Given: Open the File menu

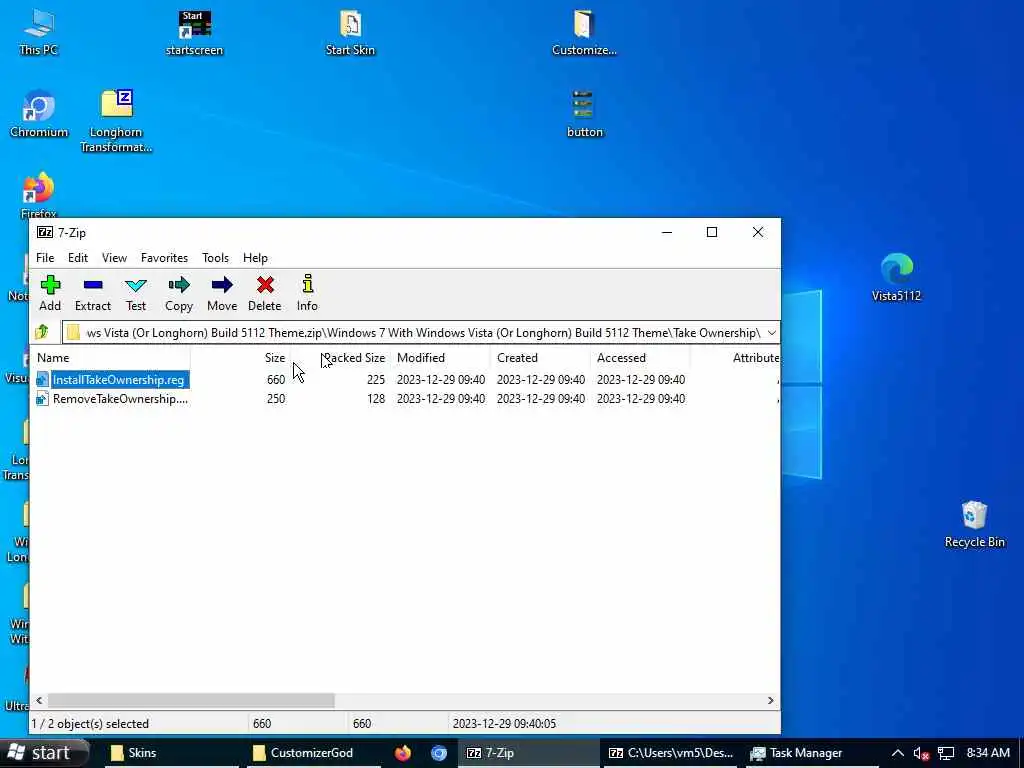Looking at the screenshot, I should coord(45,258).
